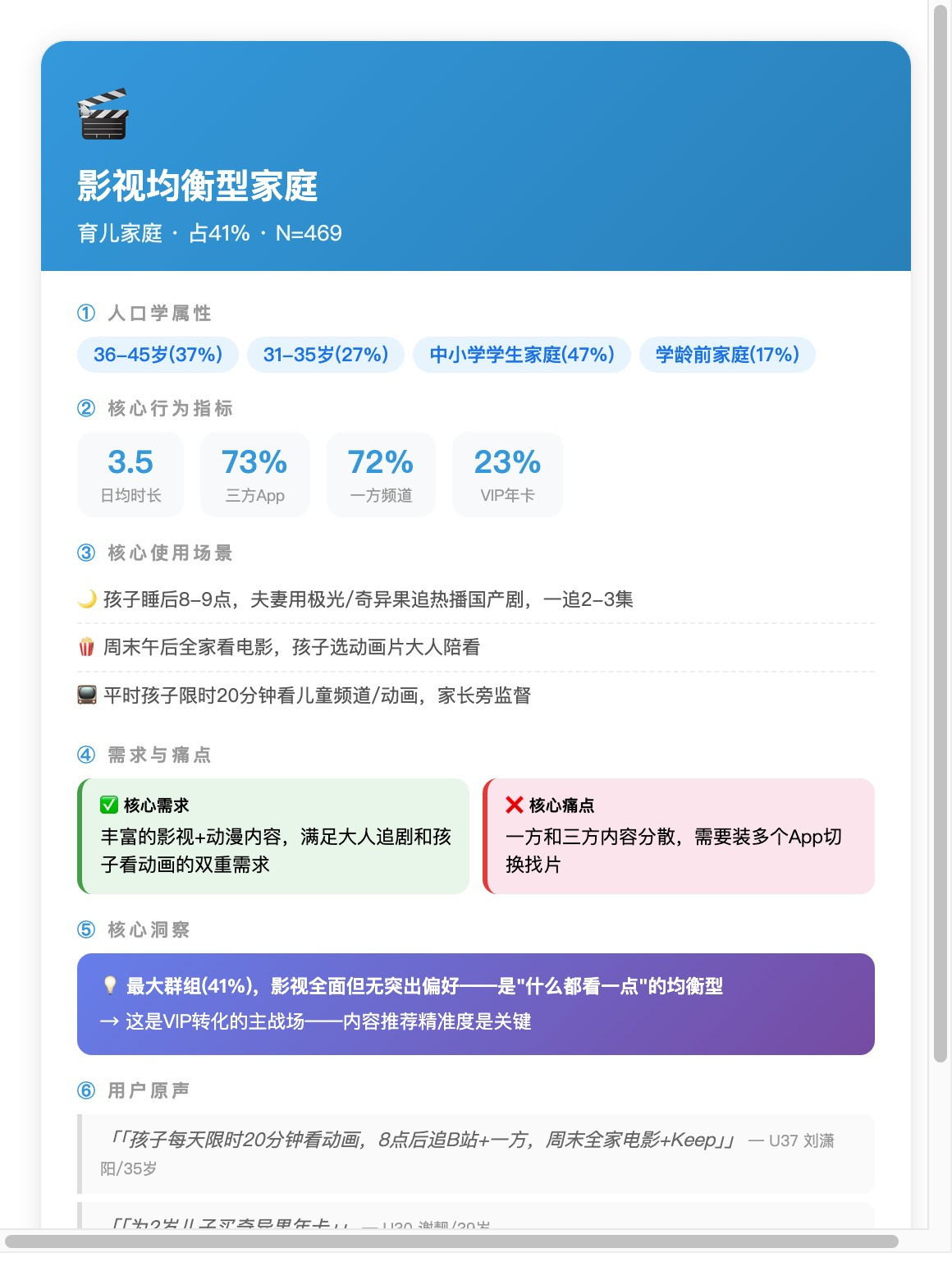Click the 73% 三方App metric card
This screenshot has height=1285, width=952.
pyautogui.click(x=255, y=475)
